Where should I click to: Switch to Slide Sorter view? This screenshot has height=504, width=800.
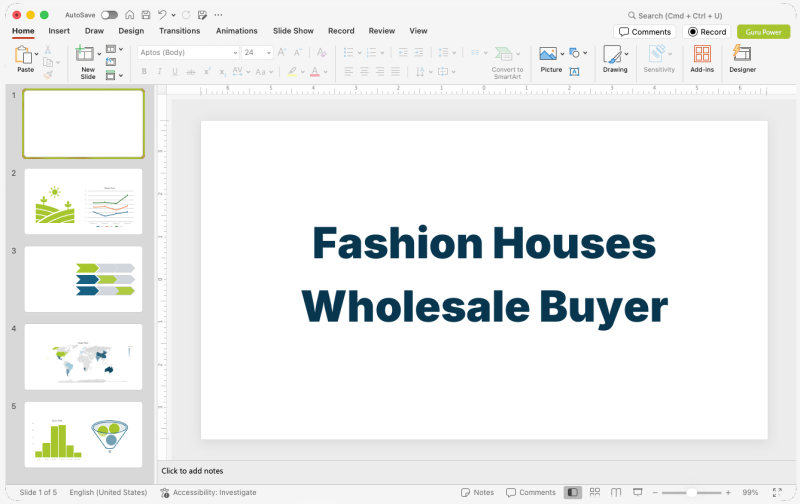[x=595, y=492]
